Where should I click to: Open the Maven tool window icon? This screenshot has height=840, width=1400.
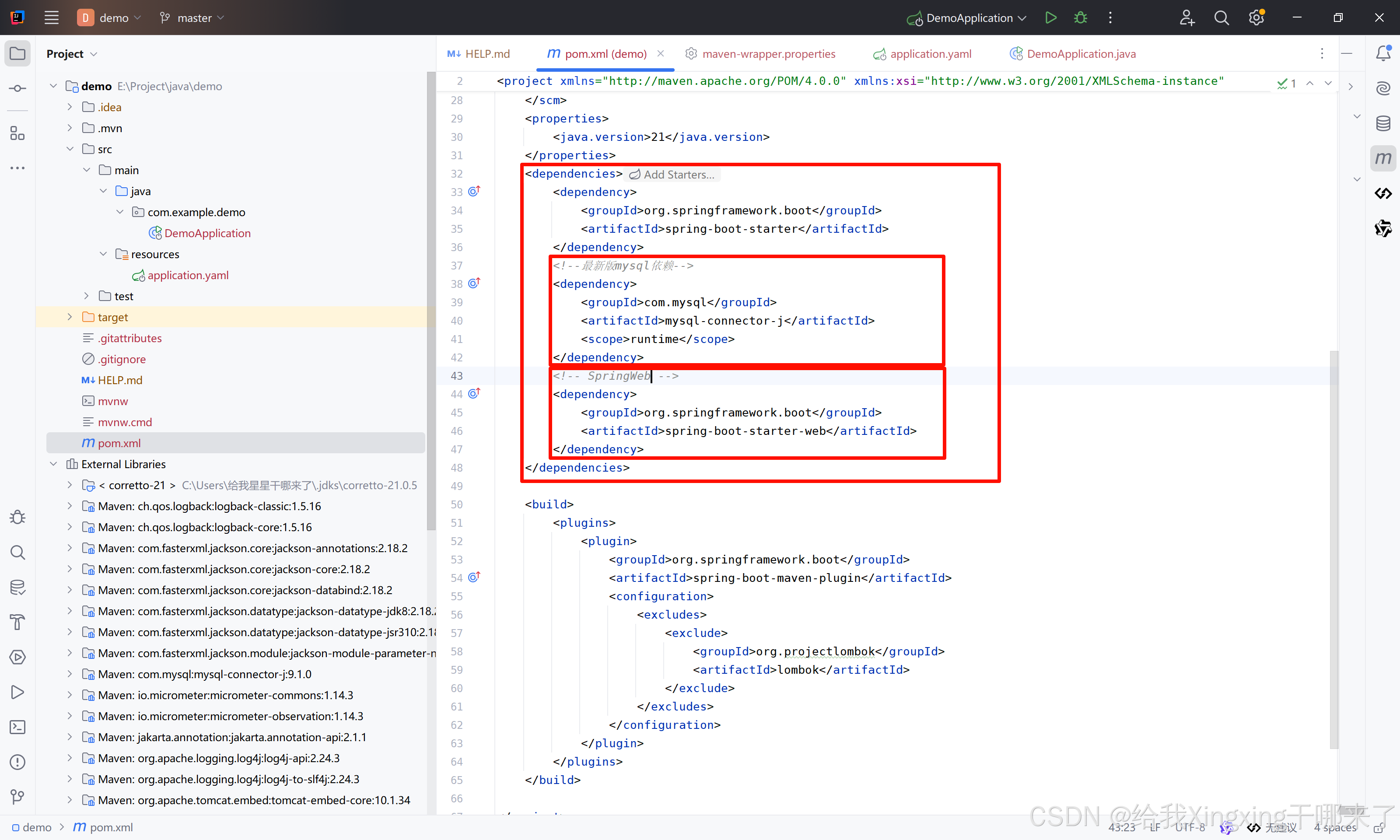(1383, 158)
